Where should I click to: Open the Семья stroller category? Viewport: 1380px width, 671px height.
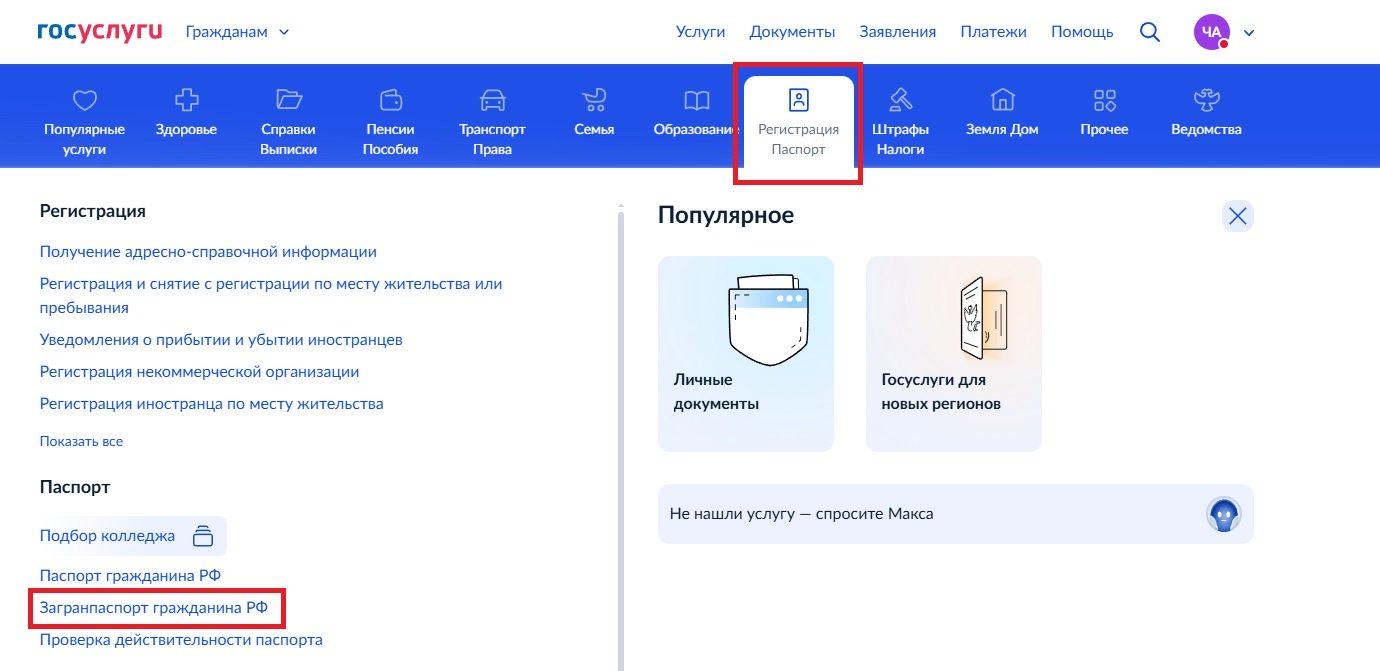pyautogui.click(x=594, y=112)
